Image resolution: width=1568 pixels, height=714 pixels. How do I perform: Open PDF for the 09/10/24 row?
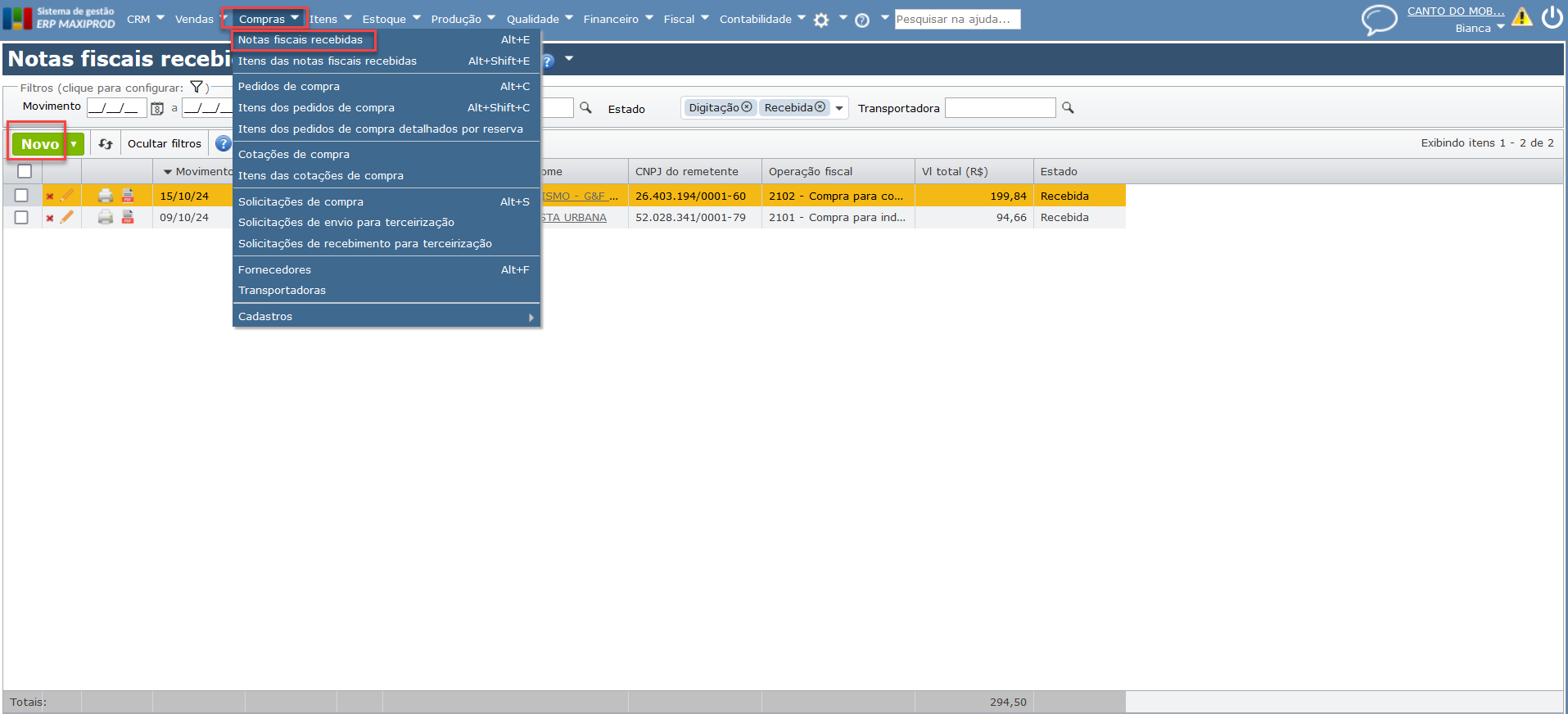[x=128, y=217]
